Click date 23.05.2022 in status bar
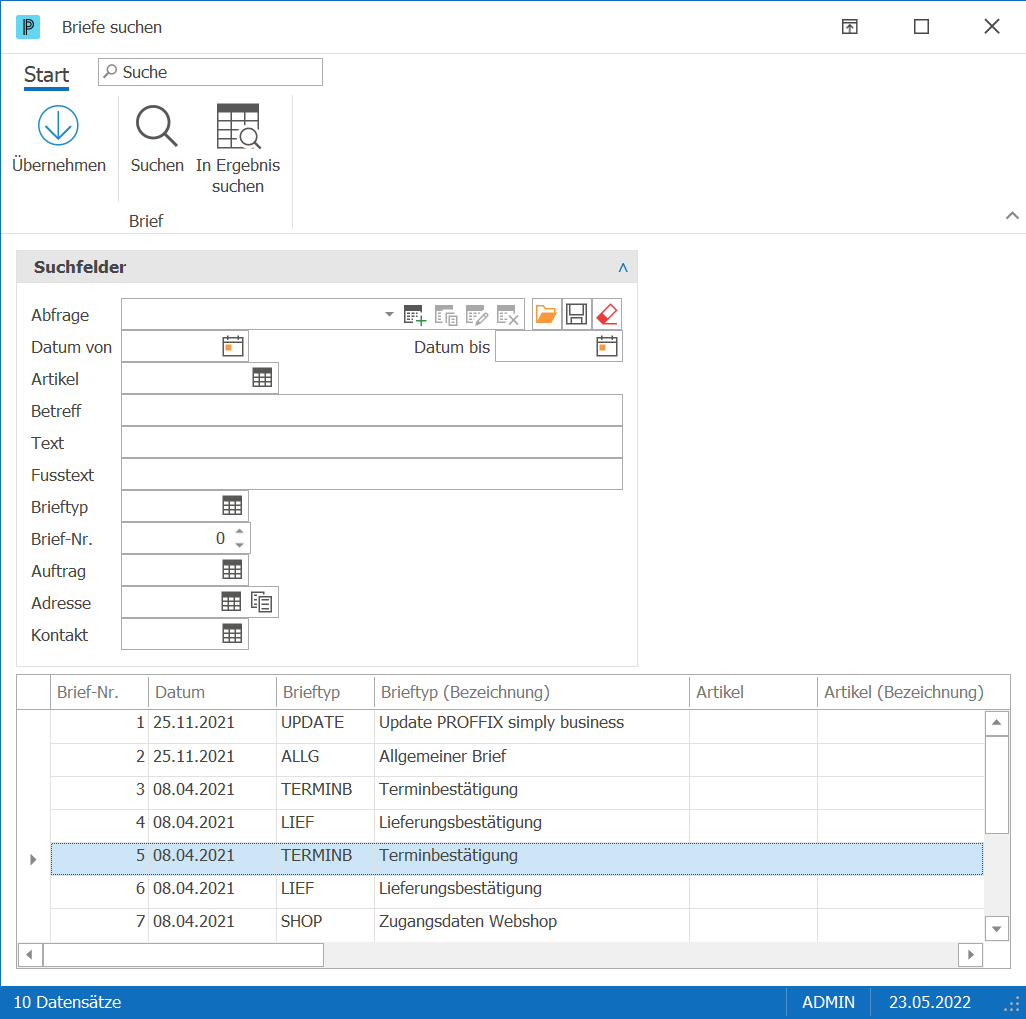Screen dimensions: 1026x1019 point(930,1002)
